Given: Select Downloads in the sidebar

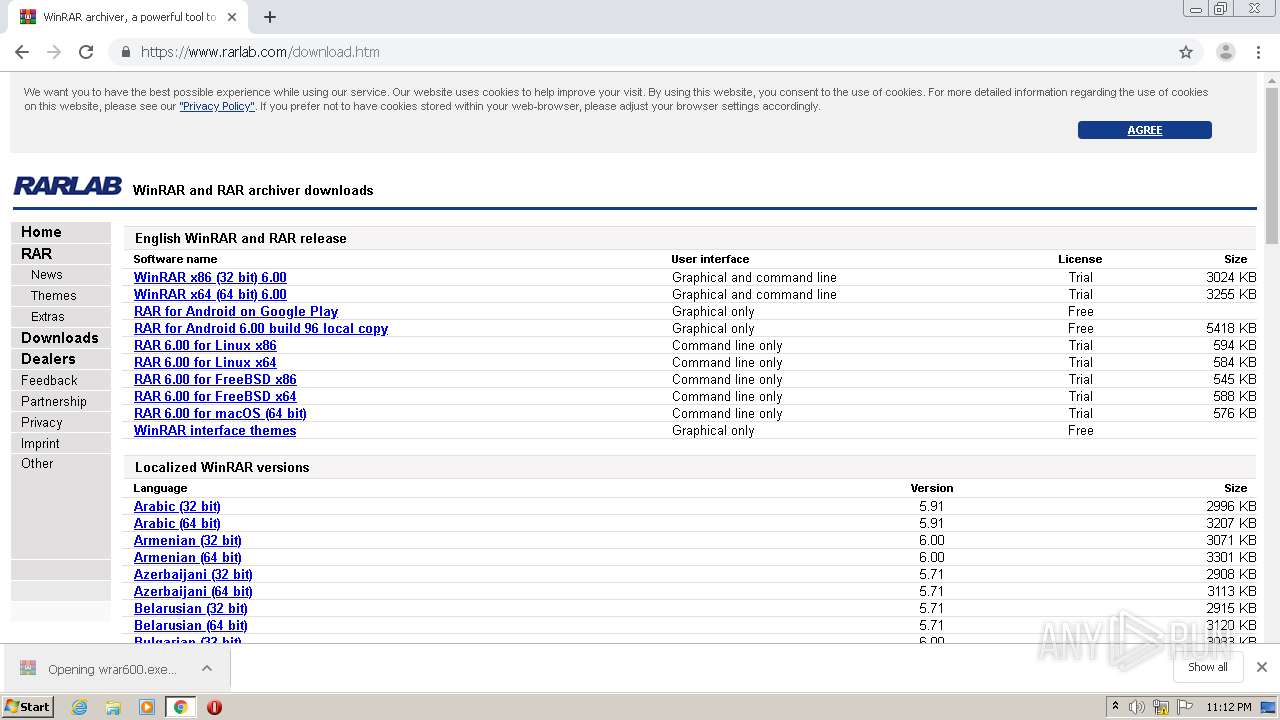Looking at the screenshot, I should pyautogui.click(x=60, y=338).
